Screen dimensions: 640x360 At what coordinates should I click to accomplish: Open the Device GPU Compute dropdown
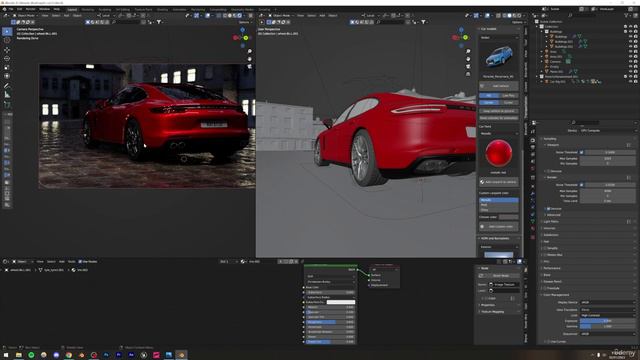pyautogui.click(x=607, y=131)
